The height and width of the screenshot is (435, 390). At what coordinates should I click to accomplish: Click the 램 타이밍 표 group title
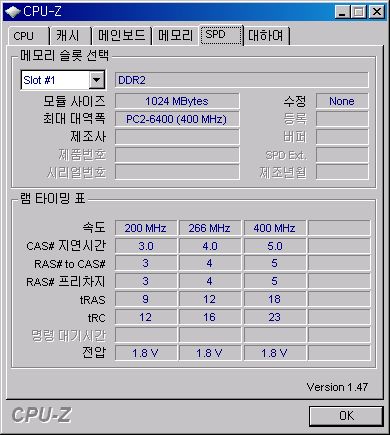(x=53, y=198)
